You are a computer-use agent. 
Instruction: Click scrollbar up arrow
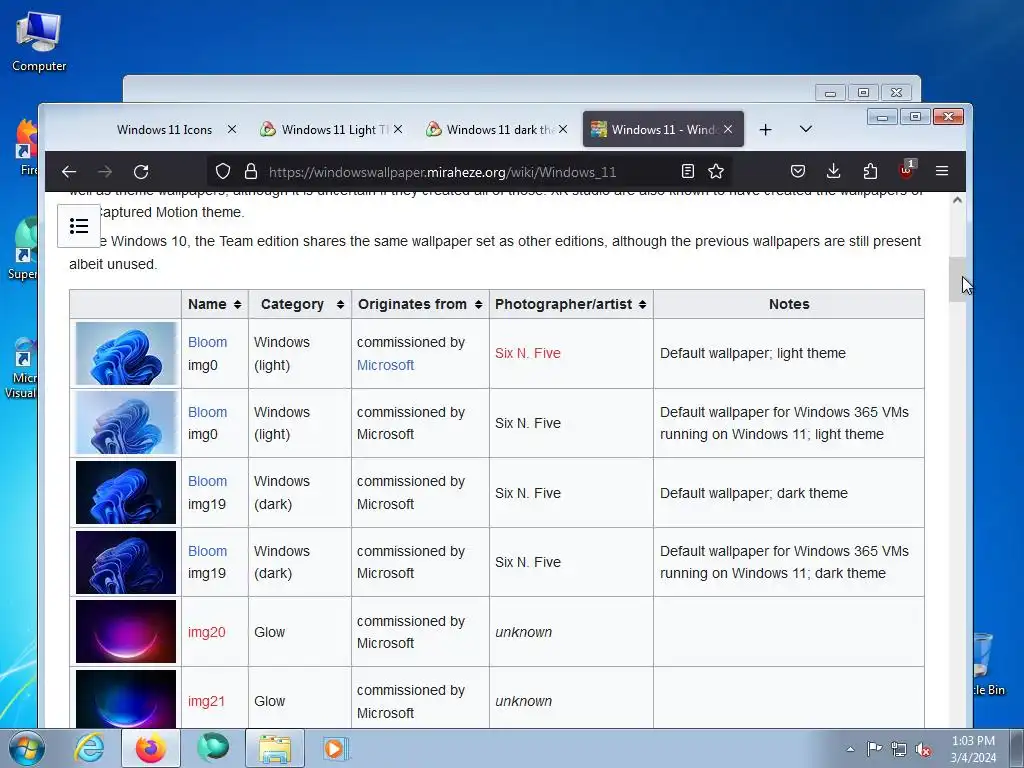point(957,200)
